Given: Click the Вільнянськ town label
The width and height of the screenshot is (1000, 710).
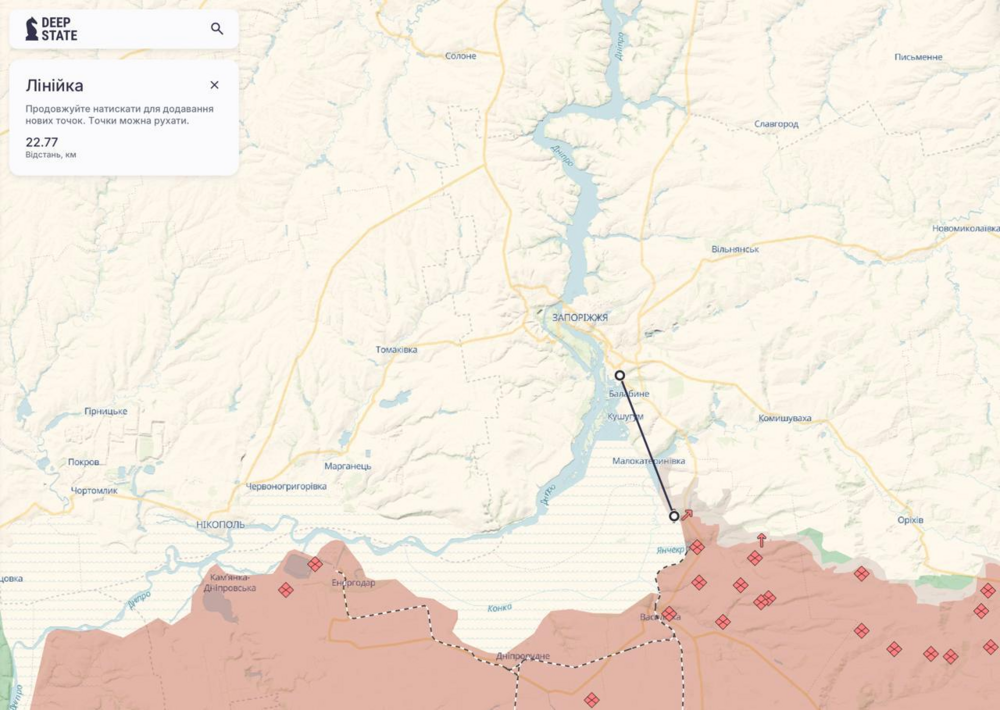Looking at the screenshot, I should [x=735, y=249].
